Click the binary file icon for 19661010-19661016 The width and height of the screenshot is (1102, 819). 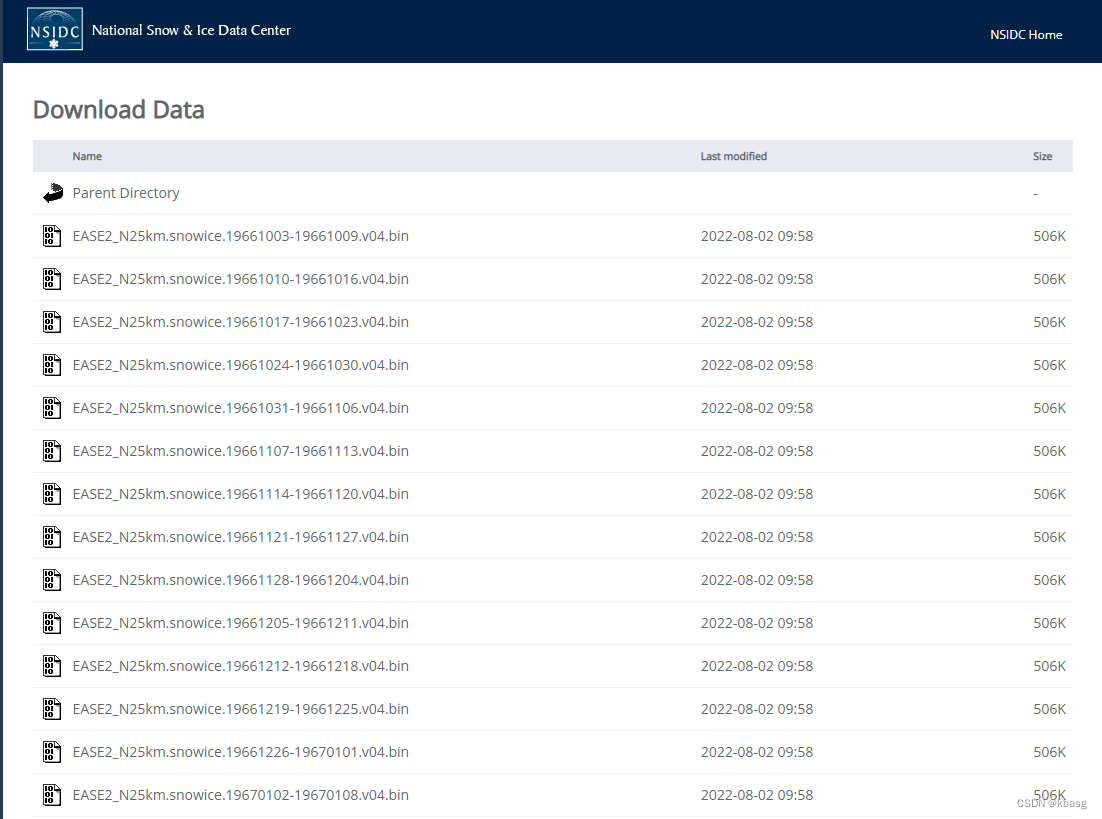[52, 279]
